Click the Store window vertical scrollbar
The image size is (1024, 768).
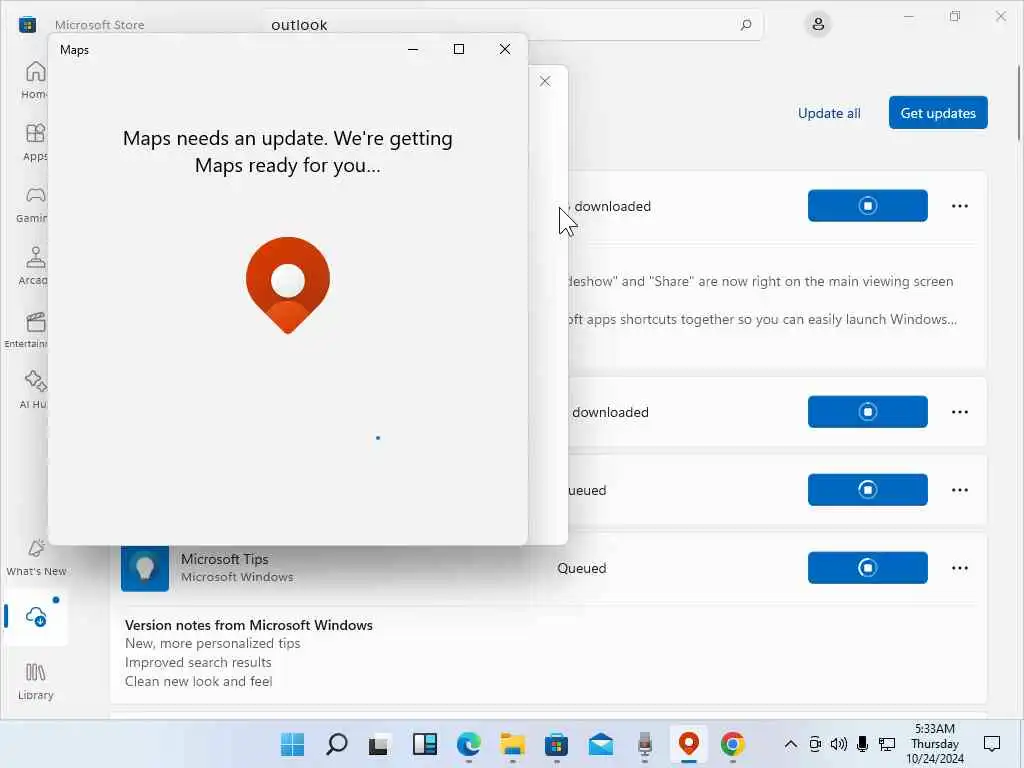[1019, 103]
